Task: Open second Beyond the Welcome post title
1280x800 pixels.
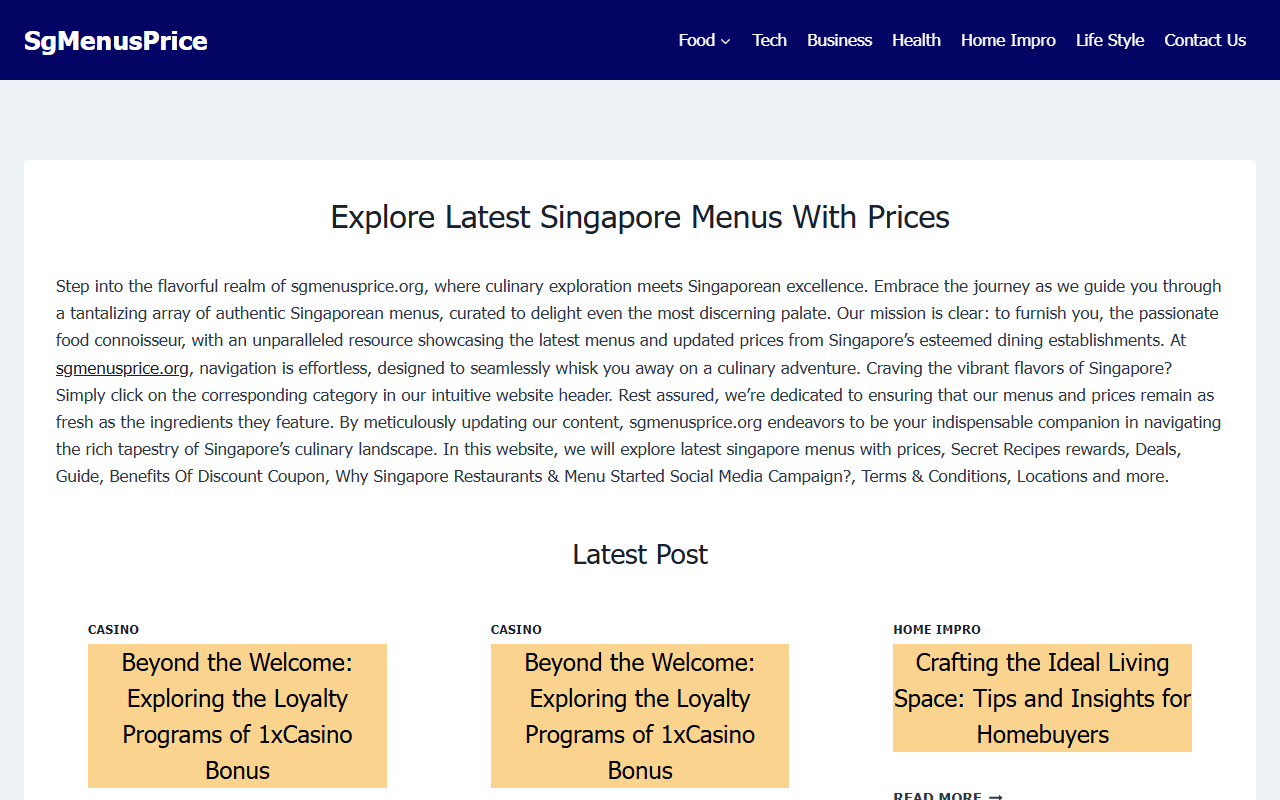Action: click(640, 716)
